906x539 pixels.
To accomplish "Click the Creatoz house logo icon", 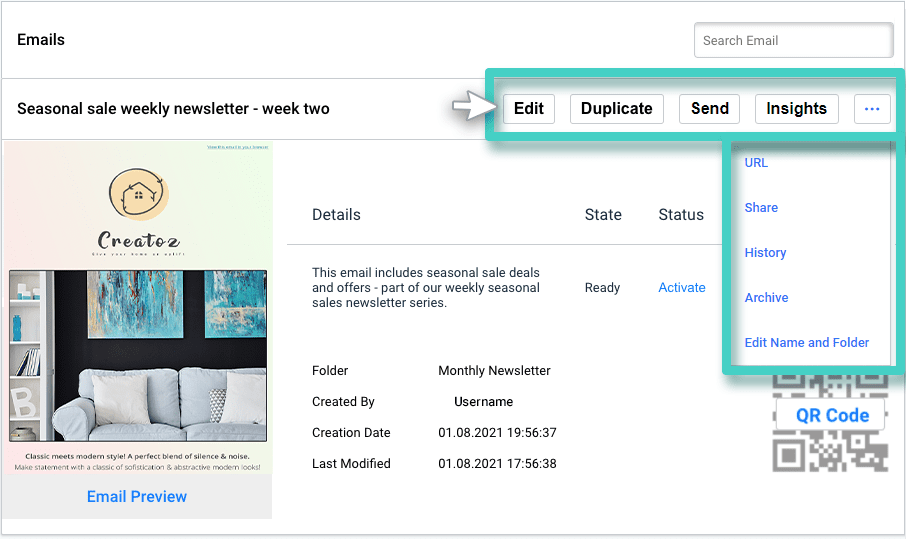I will tap(138, 193).
